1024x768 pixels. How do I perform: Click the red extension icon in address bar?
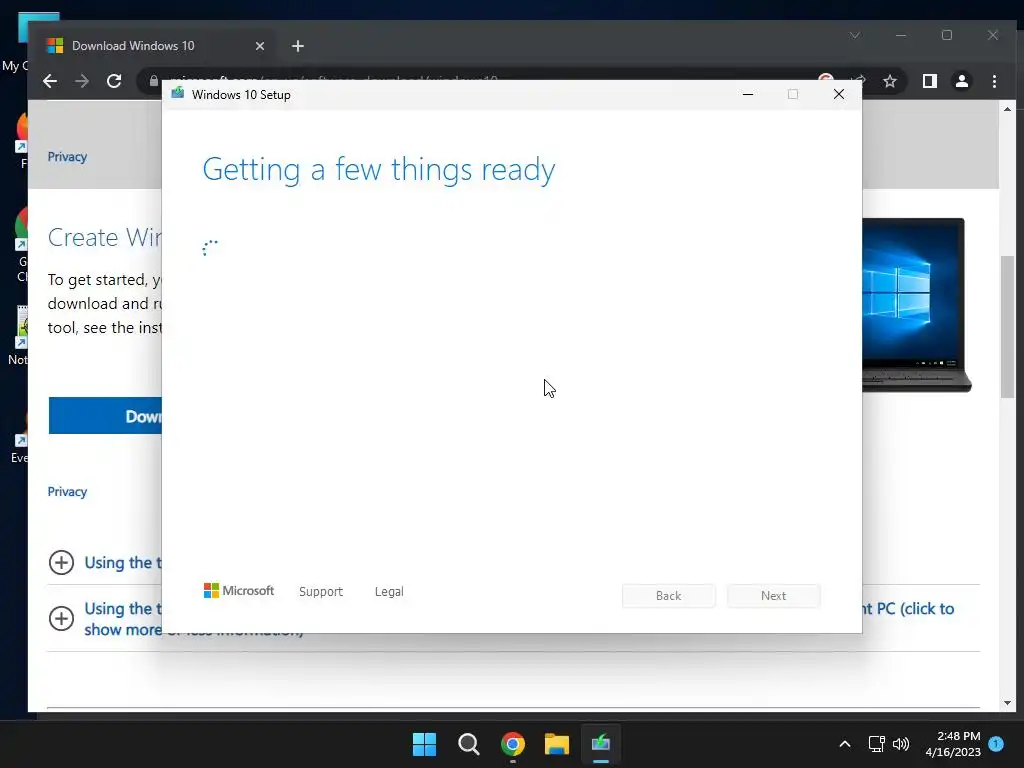826,78
